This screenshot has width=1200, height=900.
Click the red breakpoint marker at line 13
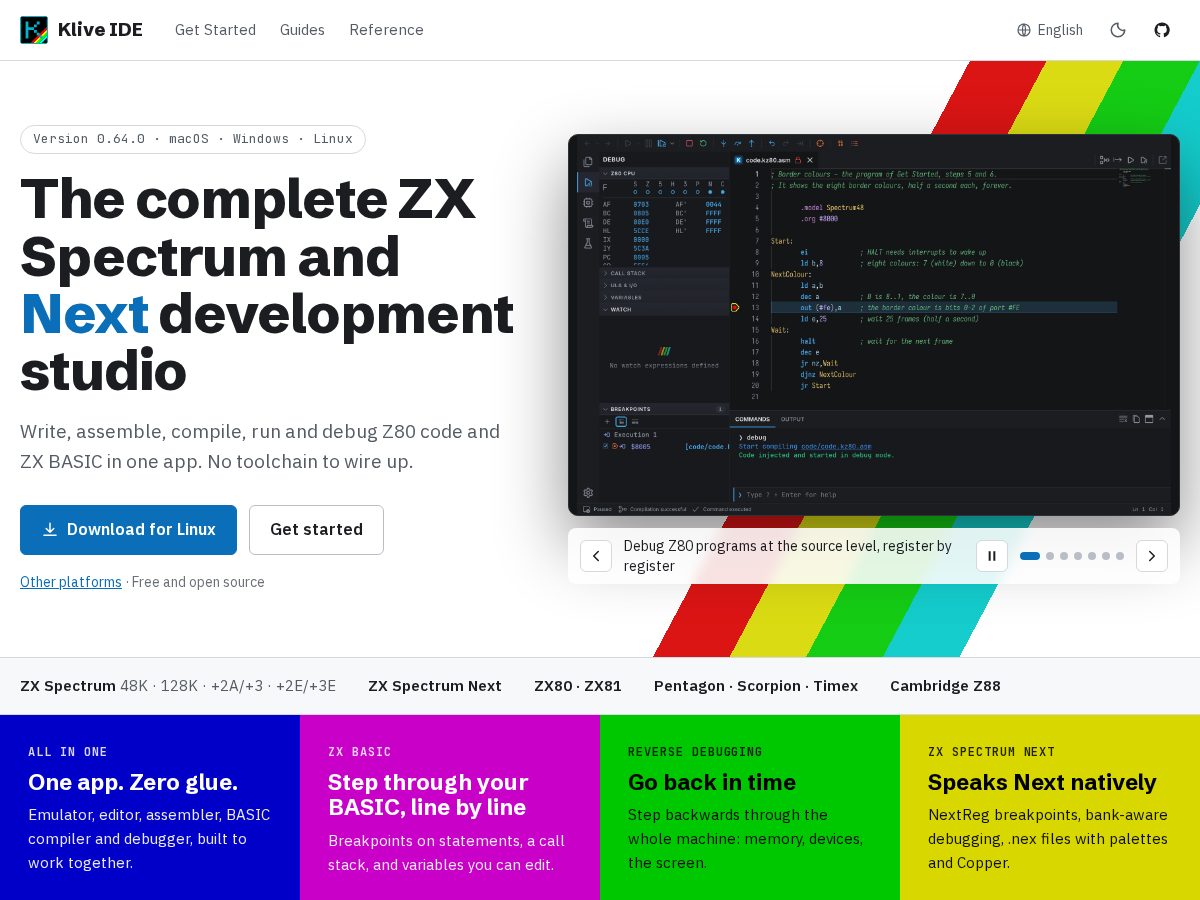click(x=735, y=308)
